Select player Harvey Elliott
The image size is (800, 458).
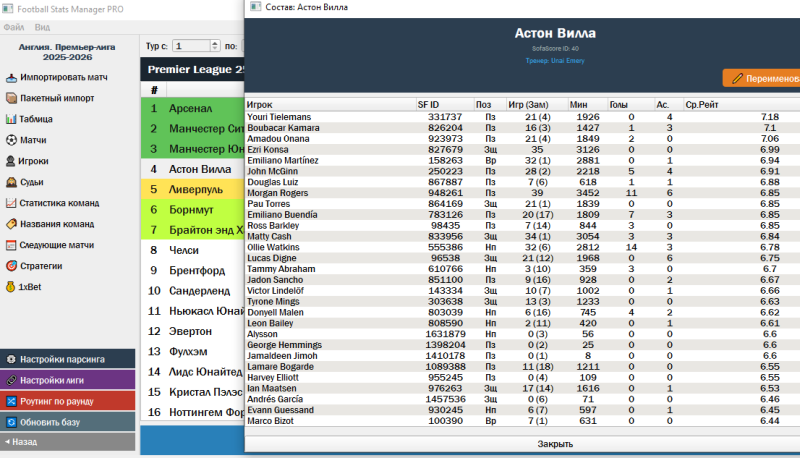[522, 377]
